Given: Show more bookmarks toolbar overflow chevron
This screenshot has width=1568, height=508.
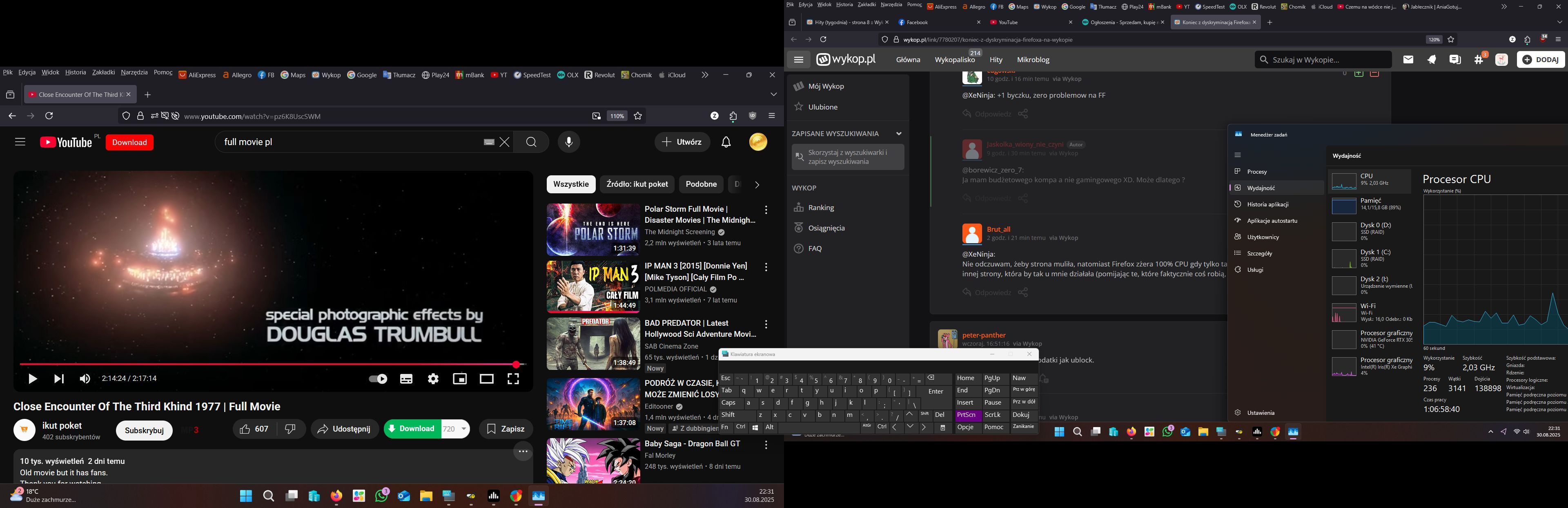Looking at the screenshot, I should point(704,75).
